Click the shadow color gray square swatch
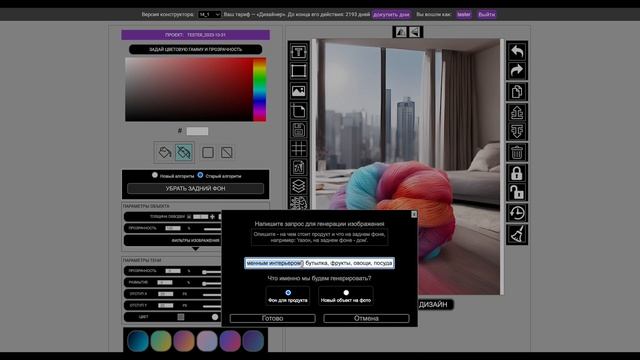Viewport: 640px width, 360px height. click(x=181, y=317)
